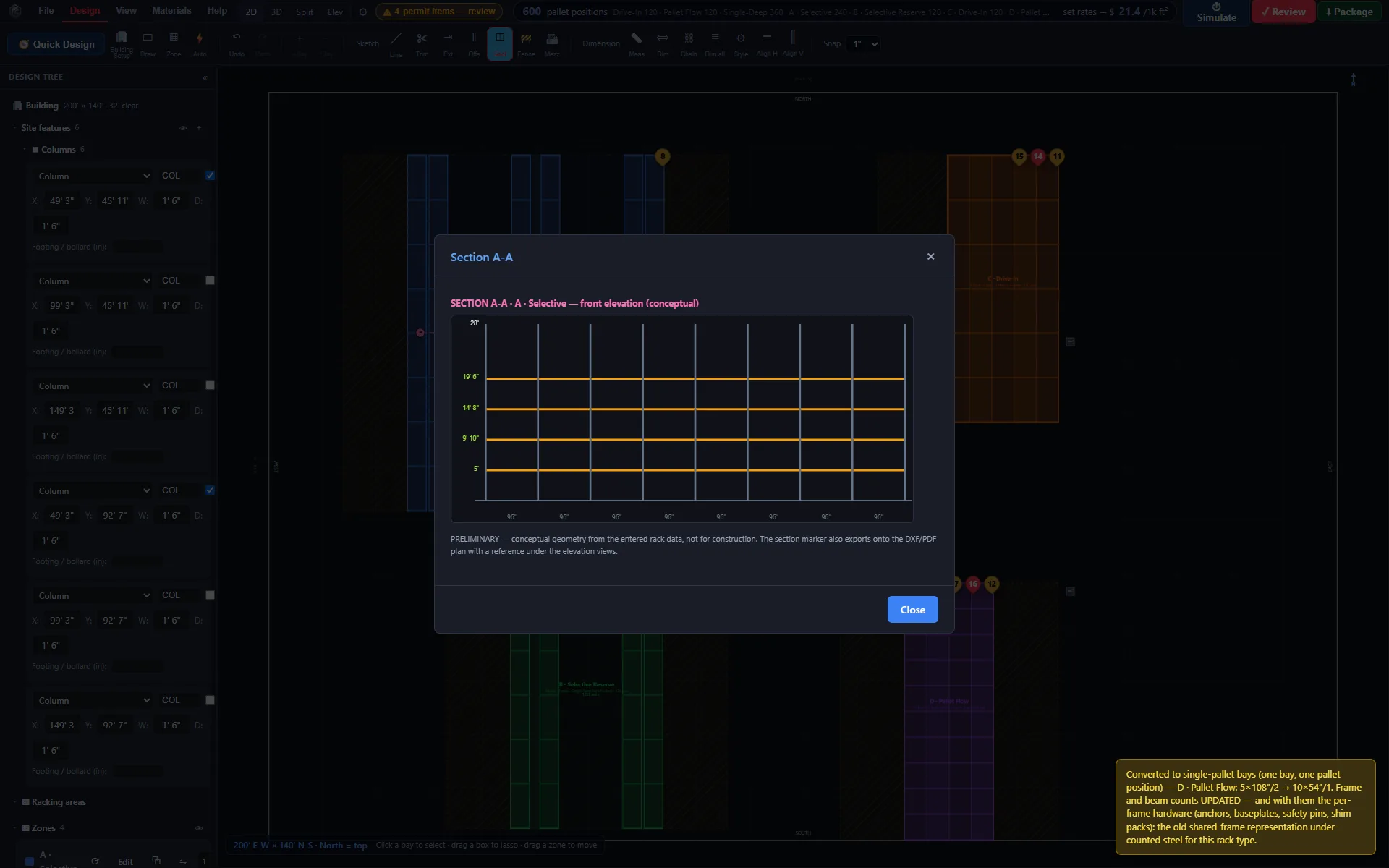Select the Draw tool
Viewport: 1389px width, 868px height.
pos(148,43)
